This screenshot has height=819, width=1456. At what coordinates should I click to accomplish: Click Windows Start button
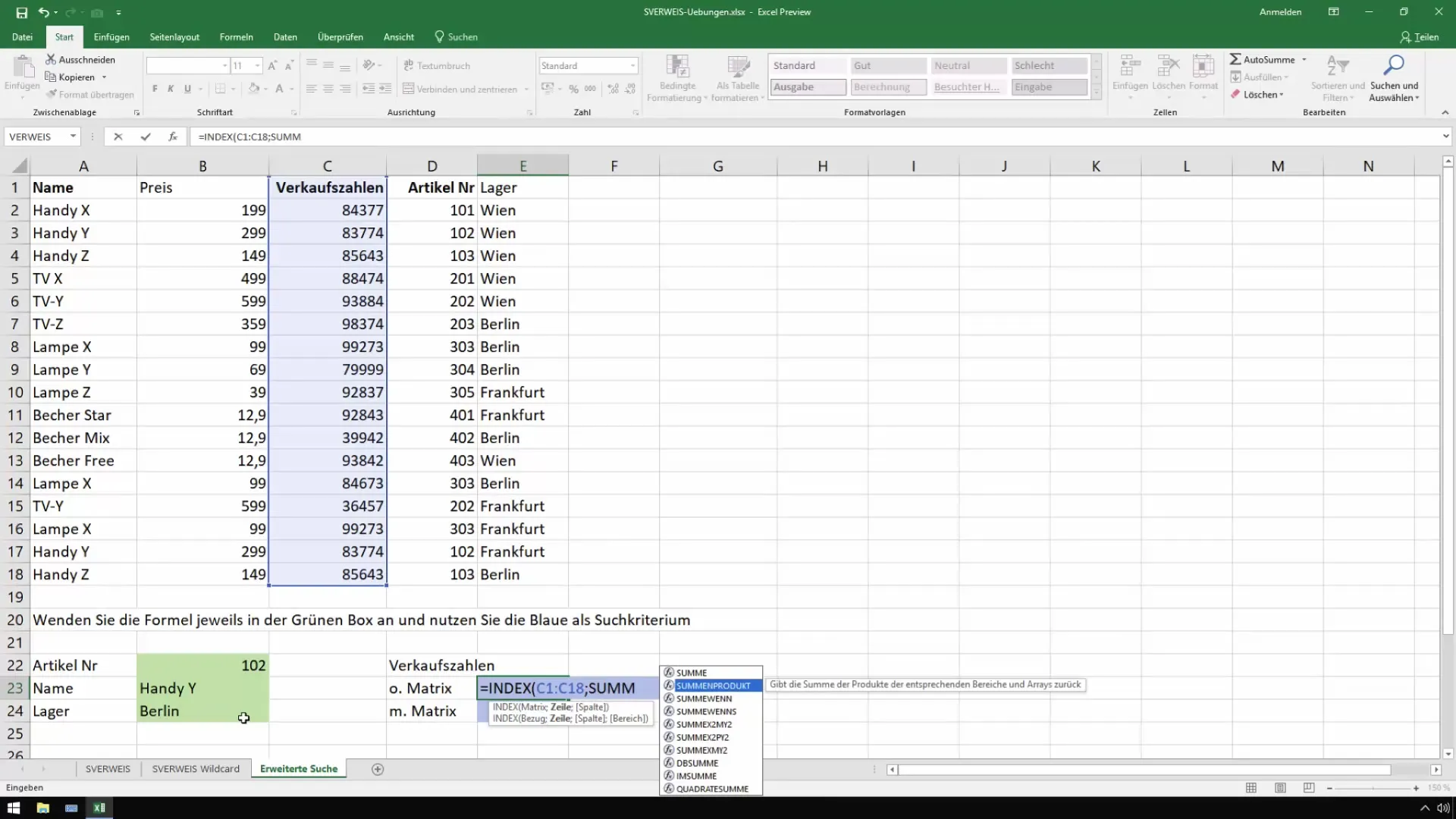point(14,808)
